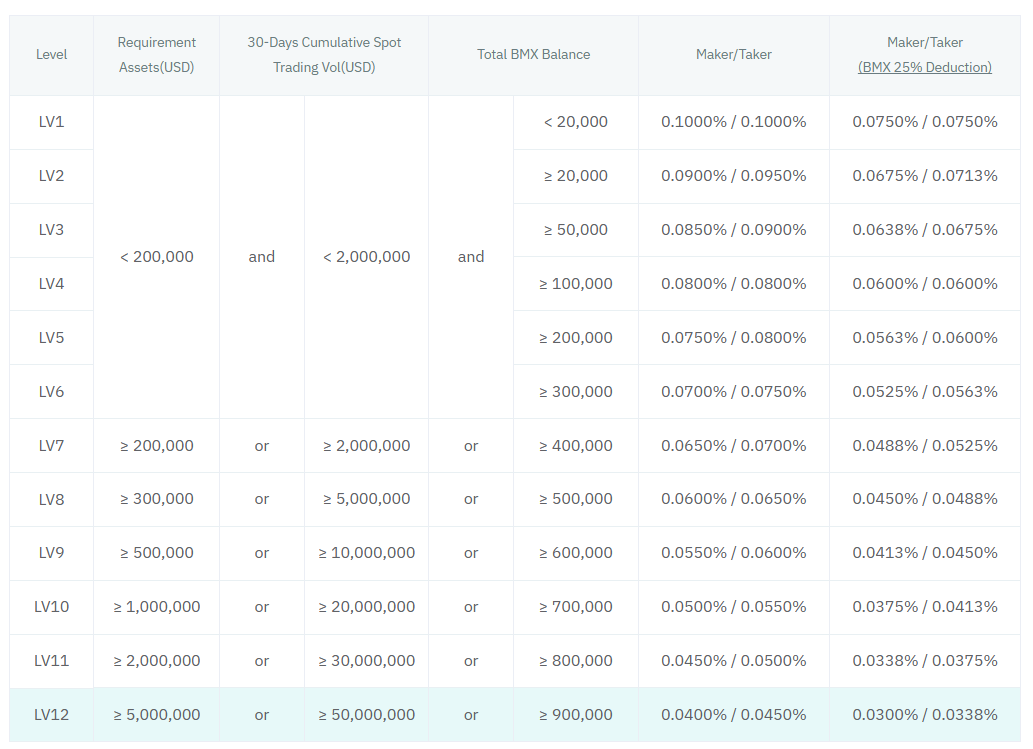Select the < 200,000 requirement assets cell
The width and height of the screenshot is (1033, 749).
point(157,256)
